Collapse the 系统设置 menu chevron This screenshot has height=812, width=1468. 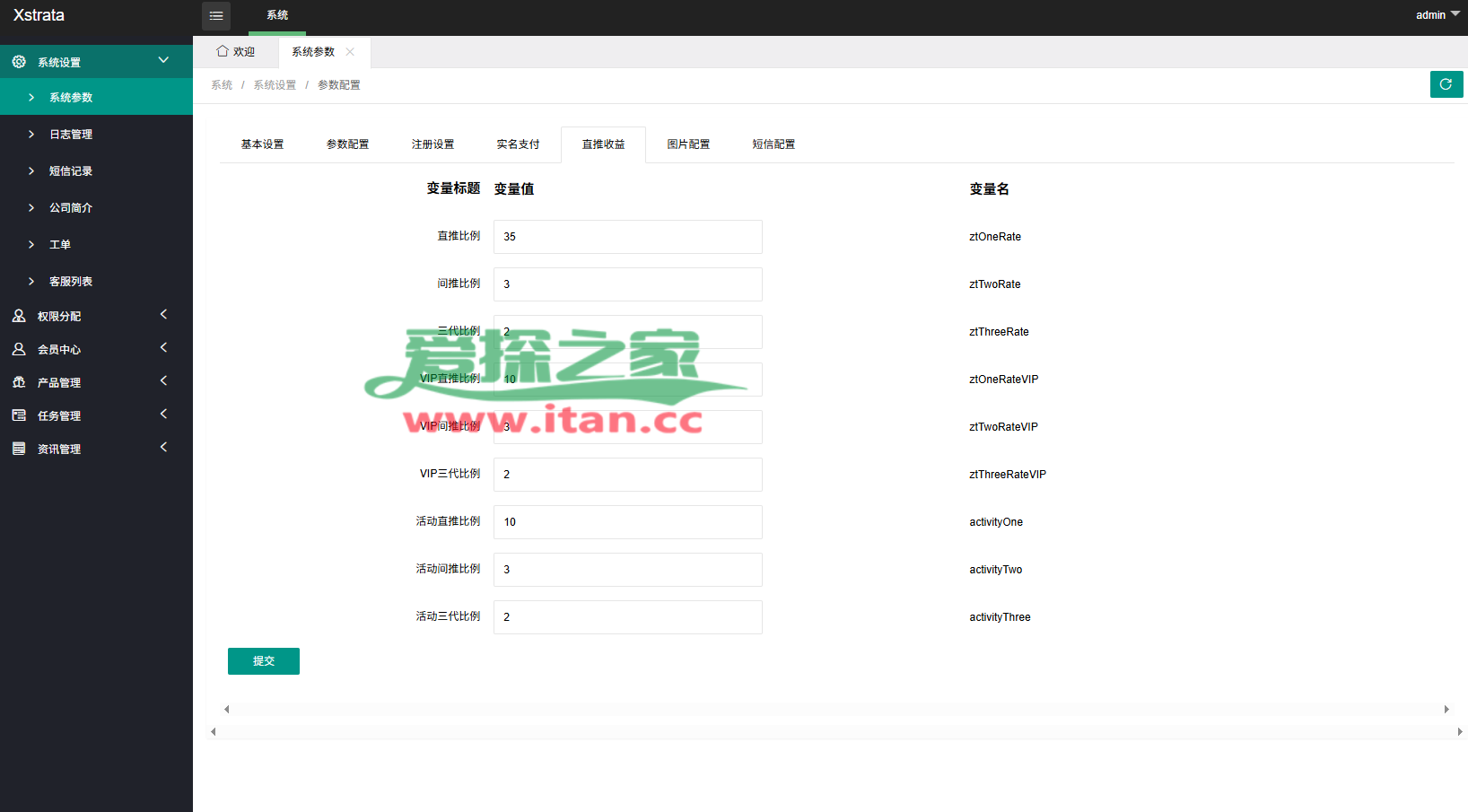163,60
